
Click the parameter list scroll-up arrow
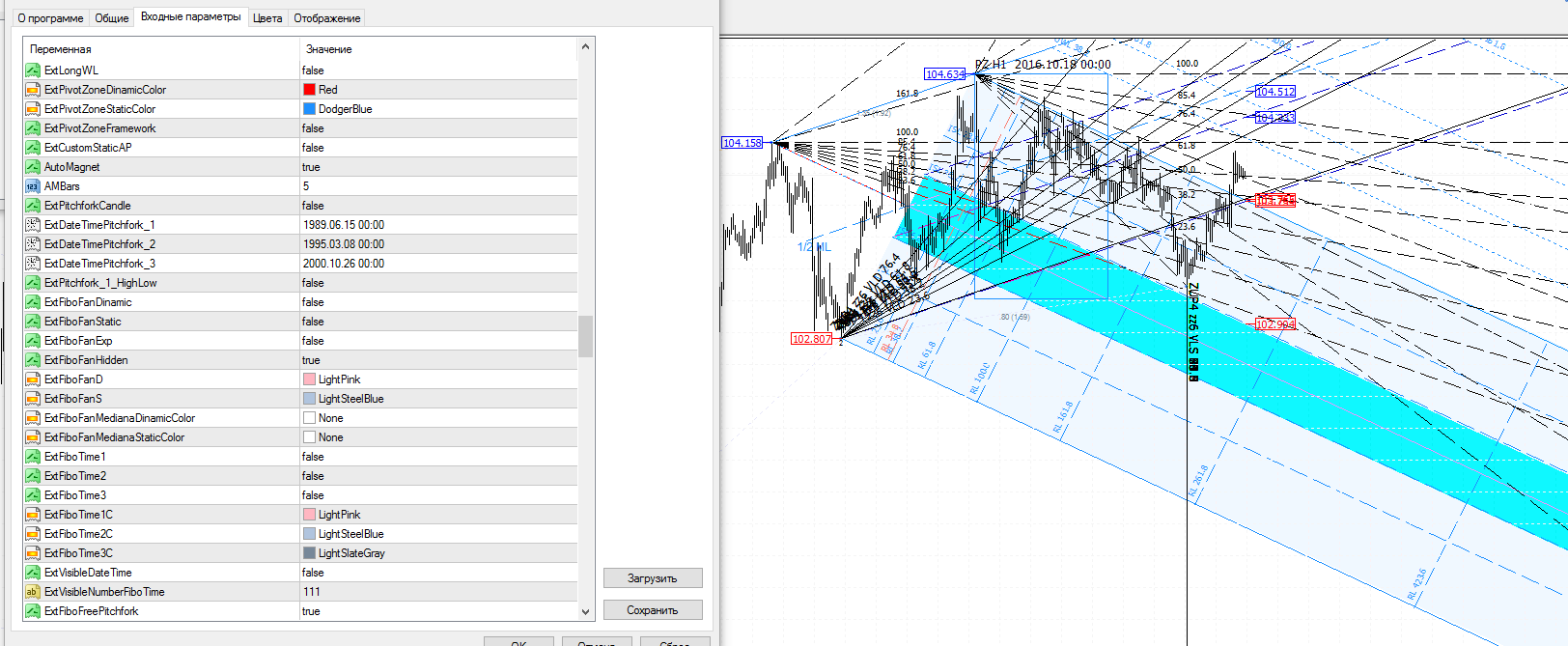click(x=585, y=47)
